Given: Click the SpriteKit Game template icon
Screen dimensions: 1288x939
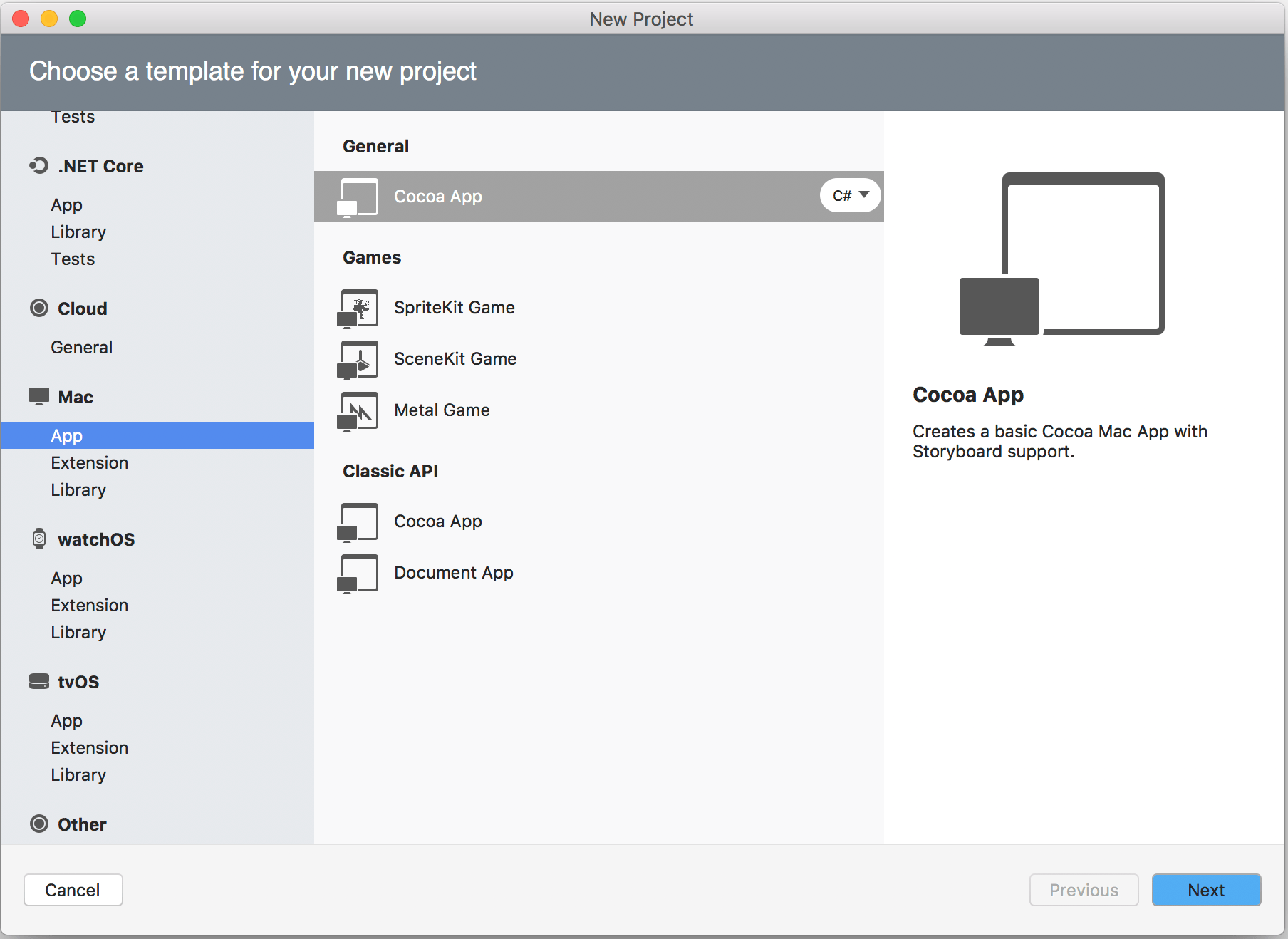Looking at the screenshot, I should click(x=358, y=308).
